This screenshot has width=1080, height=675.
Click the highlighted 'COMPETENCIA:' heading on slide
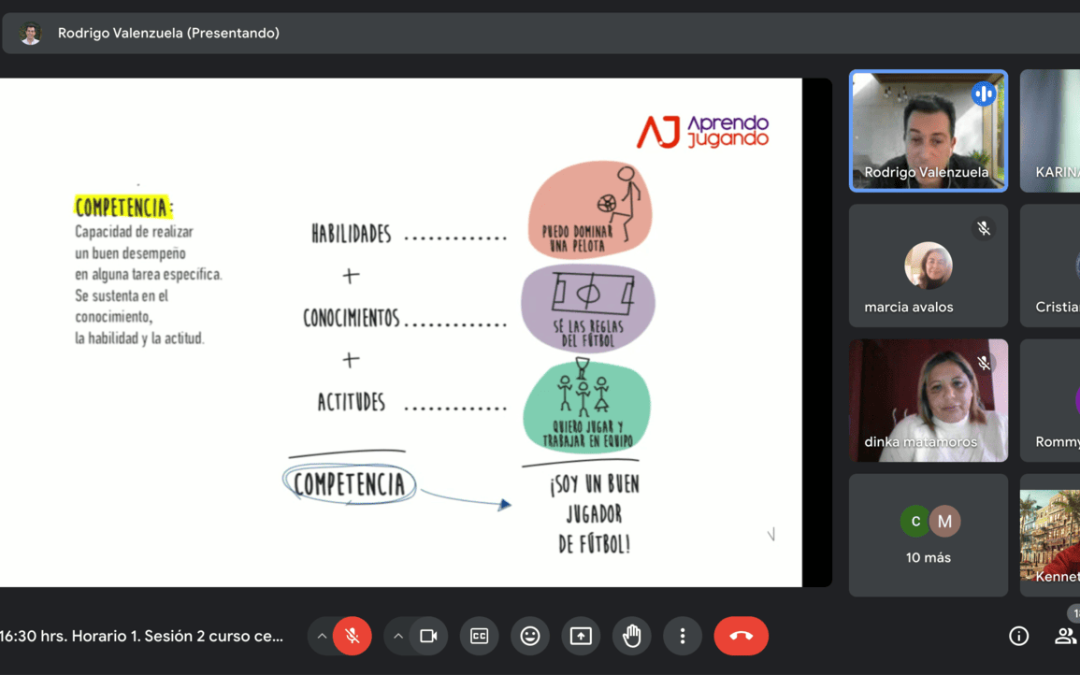coord(124,207)
